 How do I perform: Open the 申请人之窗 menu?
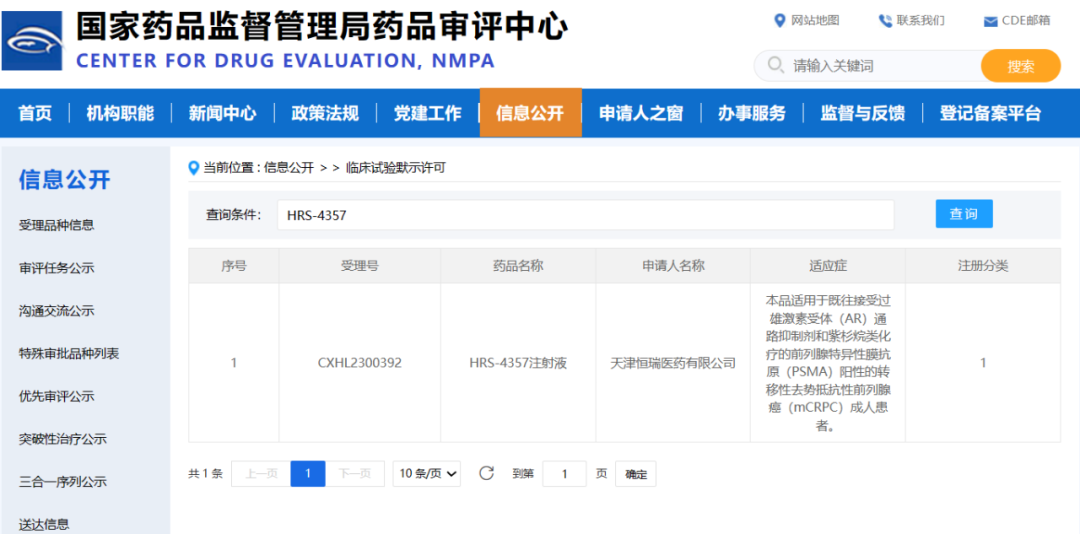click(x=641, y=113)
